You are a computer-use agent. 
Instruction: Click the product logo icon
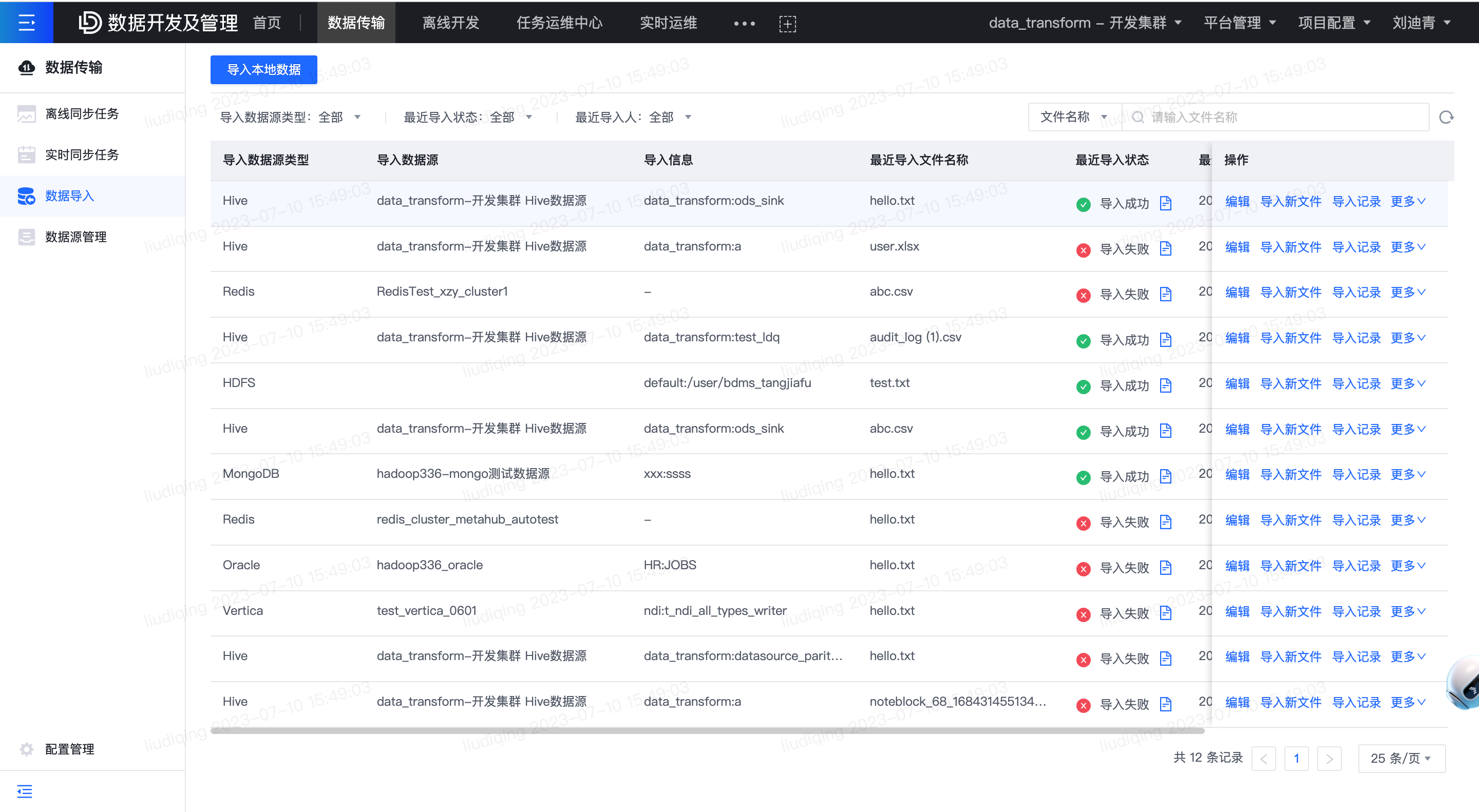(89, 23)
